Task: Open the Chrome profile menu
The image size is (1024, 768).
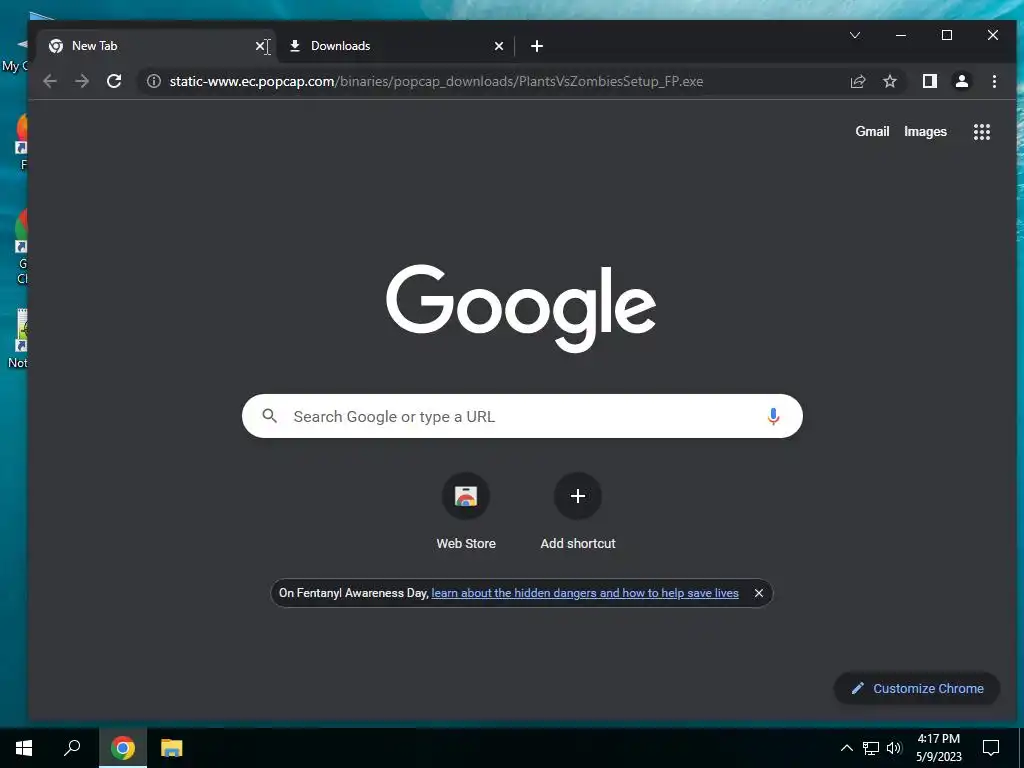Action: (962, 82)
